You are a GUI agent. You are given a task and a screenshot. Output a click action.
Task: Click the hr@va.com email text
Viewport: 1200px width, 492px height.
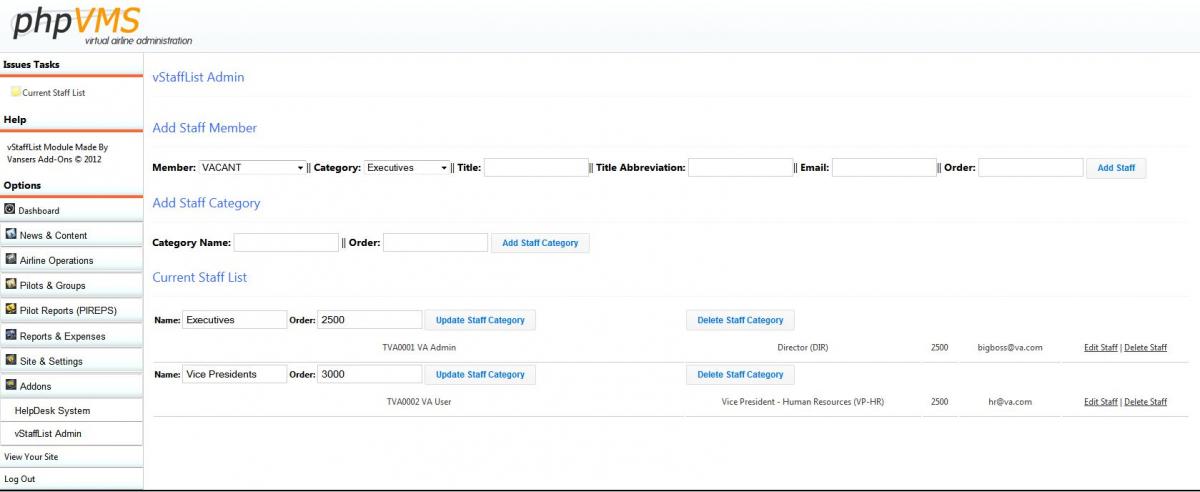pos(1010,401)
